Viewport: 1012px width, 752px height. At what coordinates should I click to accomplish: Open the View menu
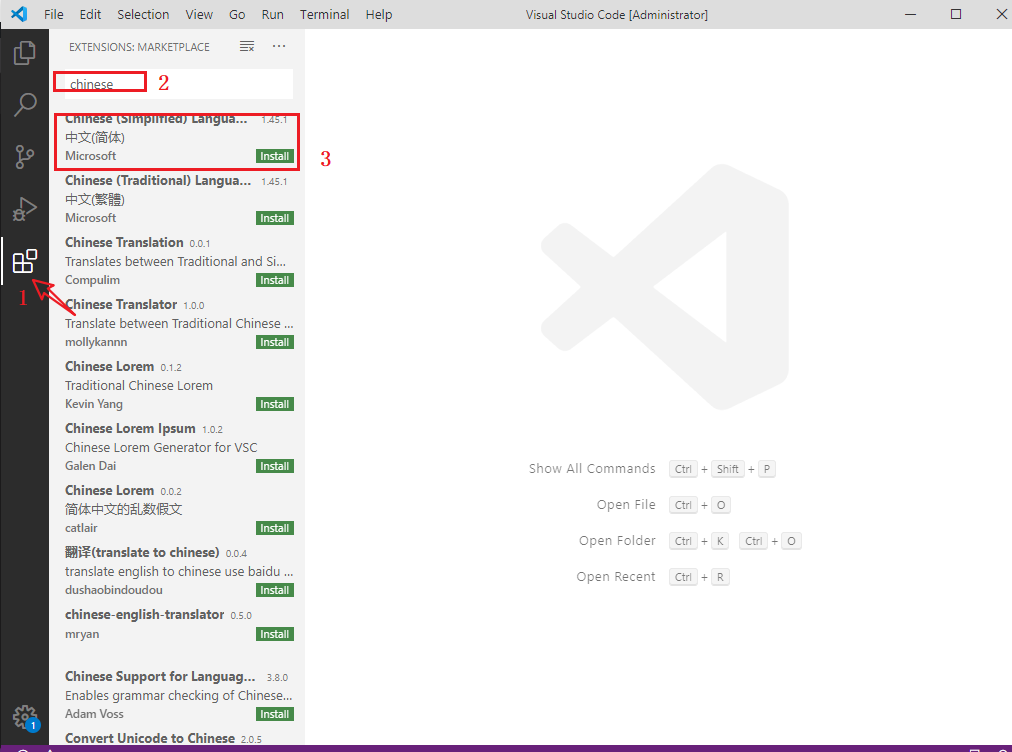coord(199,14)
